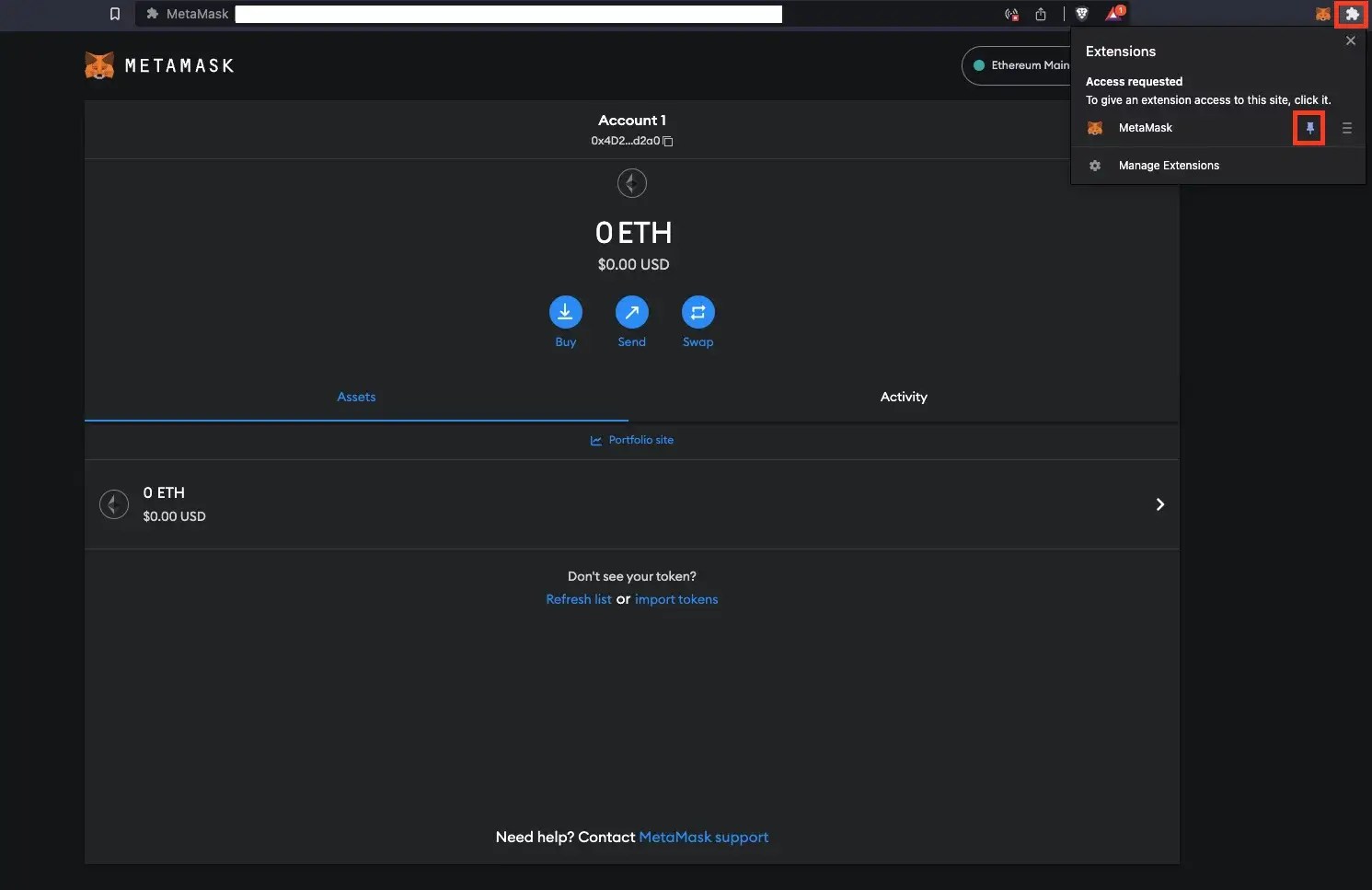
Task: Open the MetaMask extension options menu
Action: pos(1347,128)
